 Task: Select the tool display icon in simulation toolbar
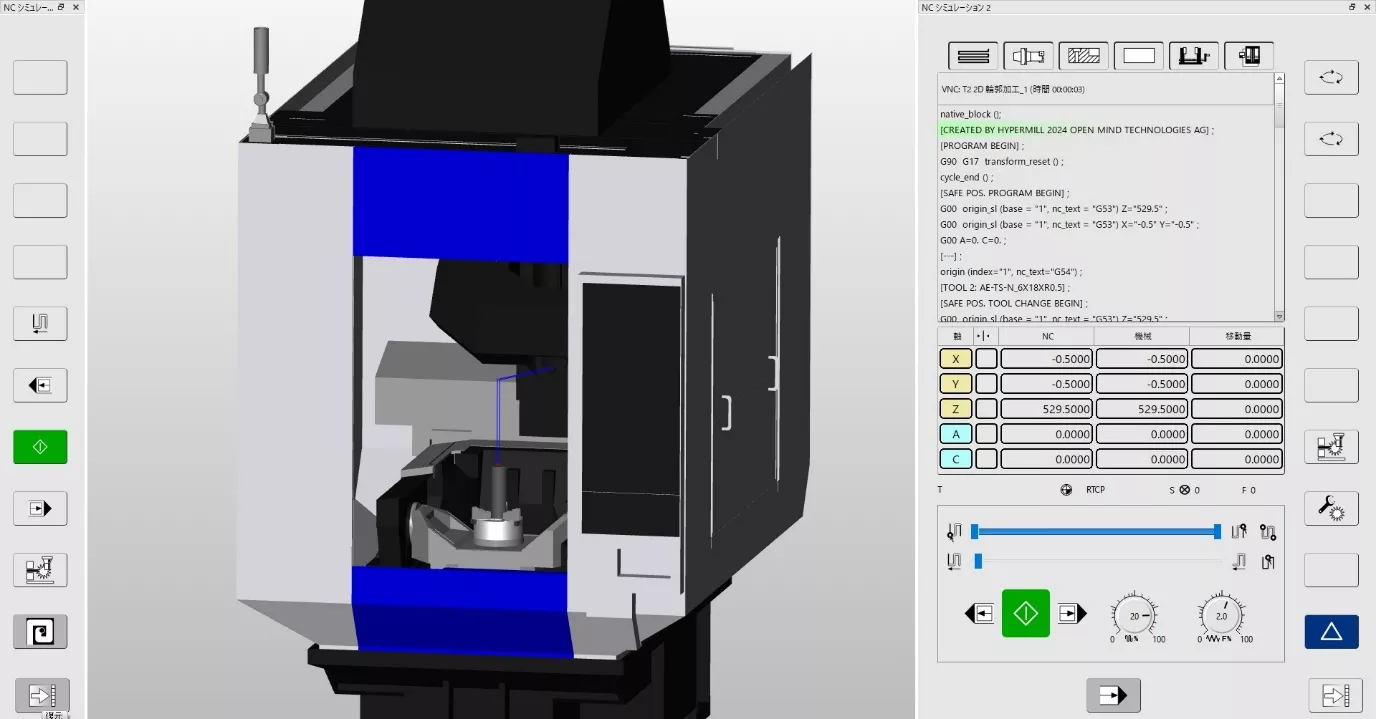pyautogui.click(x=1028, y=56)
